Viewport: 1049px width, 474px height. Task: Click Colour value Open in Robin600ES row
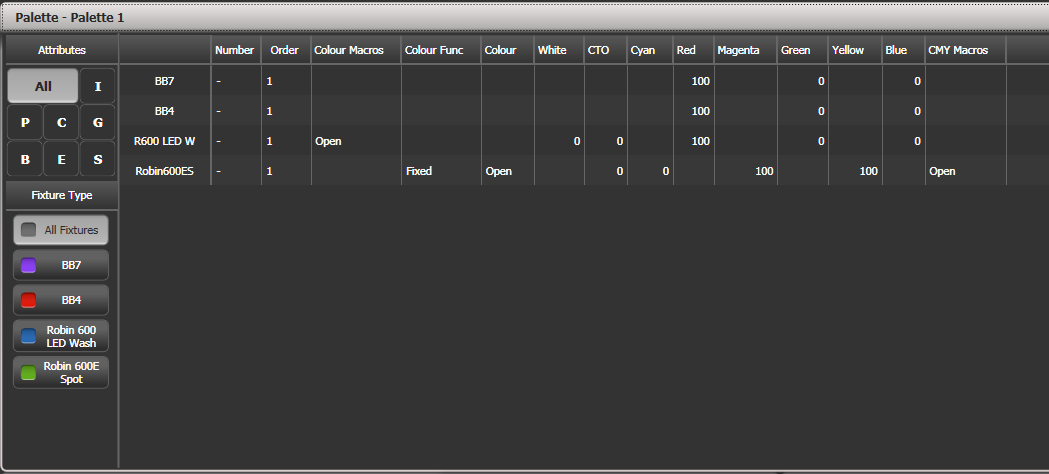(498, 171)
